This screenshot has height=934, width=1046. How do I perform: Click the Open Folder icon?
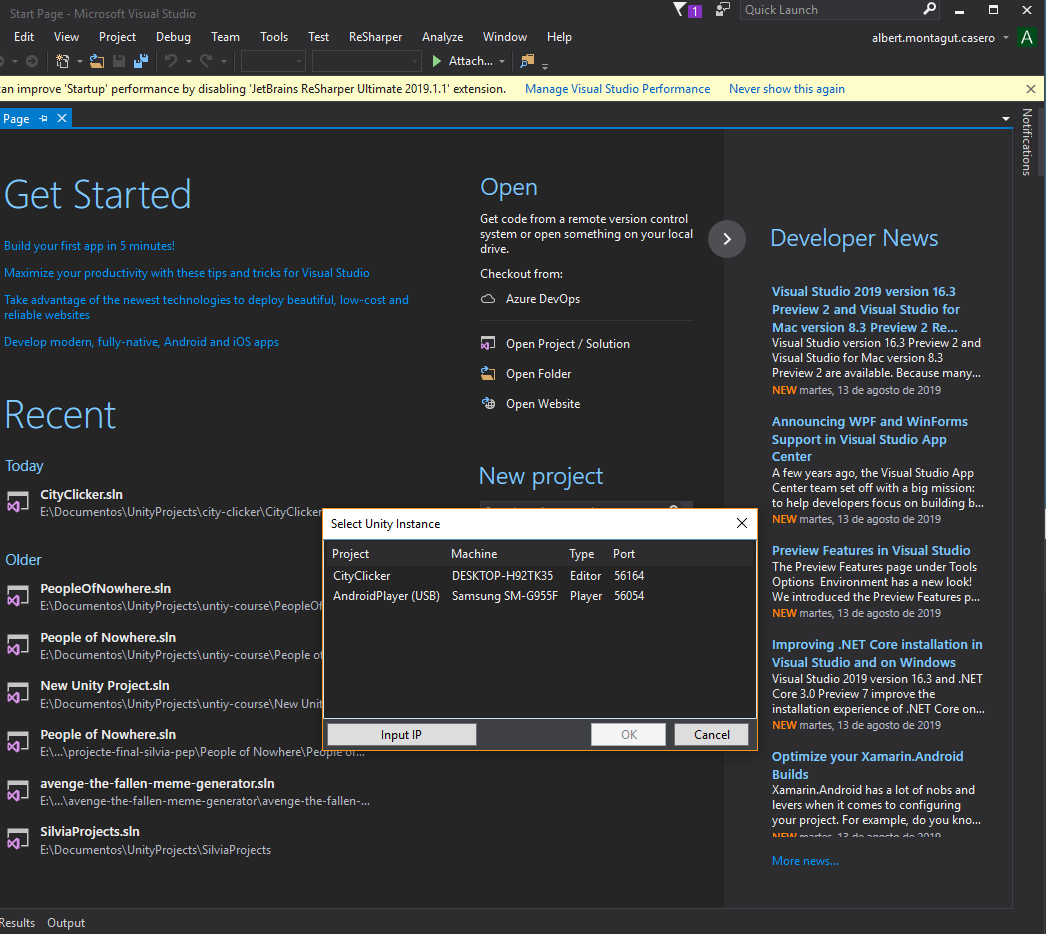point(488,374)
